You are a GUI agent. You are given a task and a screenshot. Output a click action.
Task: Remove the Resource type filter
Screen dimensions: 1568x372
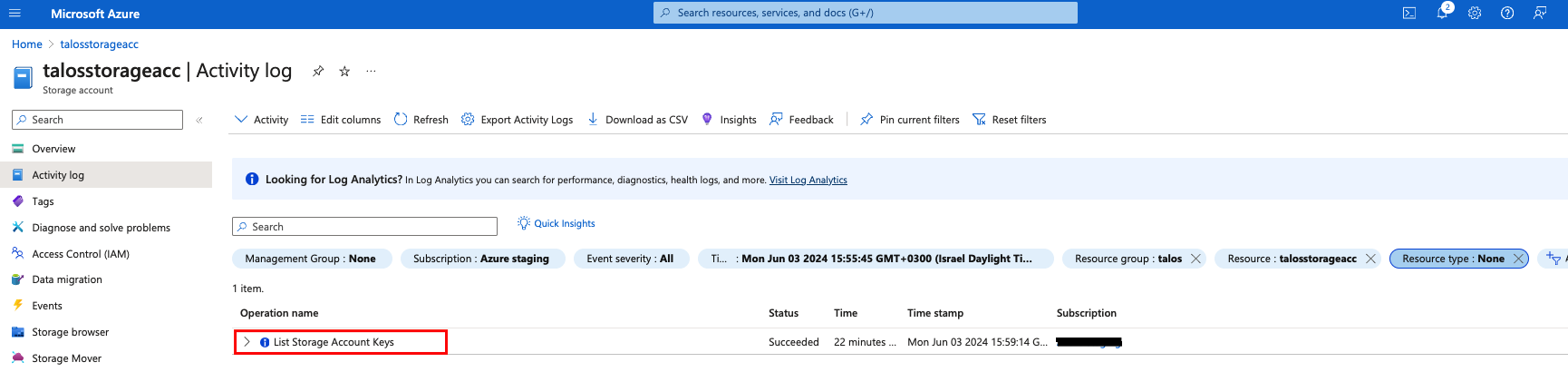pos(1518,259)
